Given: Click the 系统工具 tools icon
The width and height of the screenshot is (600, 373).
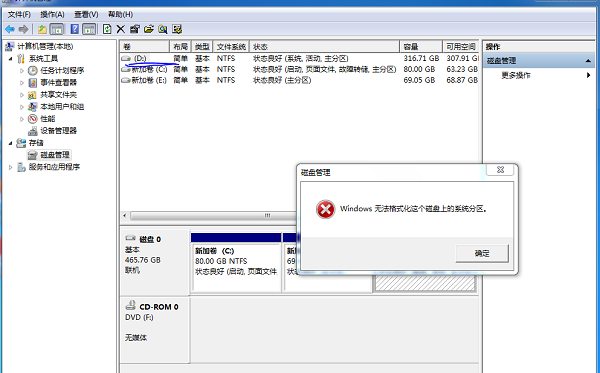Looking at the screenshot, I should 21,59.
